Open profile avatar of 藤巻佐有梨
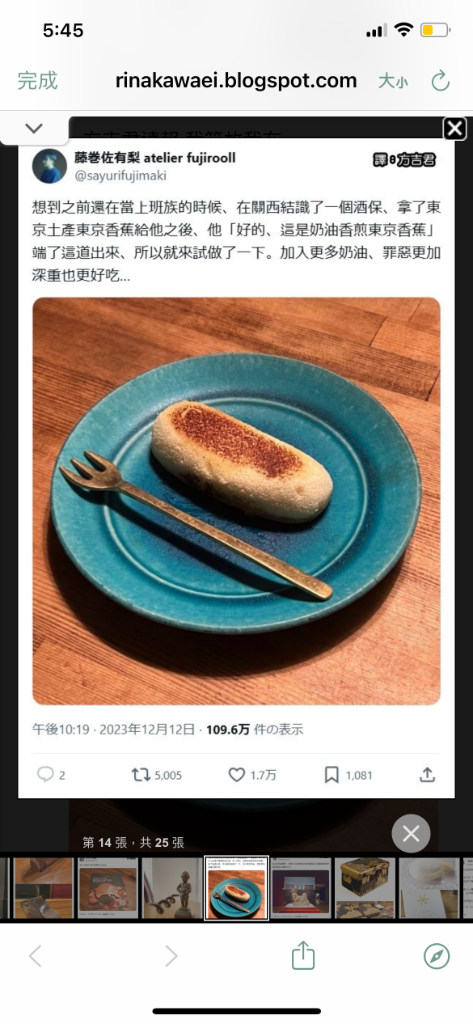The height and width of the screenshot is (1024, 473). click(x=50, y=166)
